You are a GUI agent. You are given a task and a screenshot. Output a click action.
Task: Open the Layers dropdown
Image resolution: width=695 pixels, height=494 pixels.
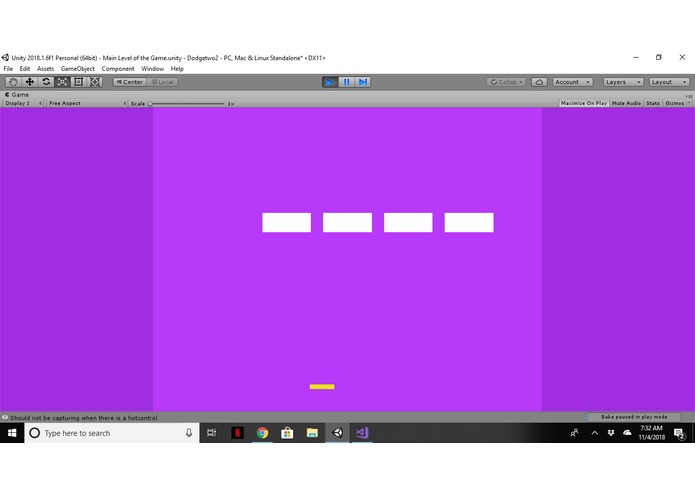[623, 82]
